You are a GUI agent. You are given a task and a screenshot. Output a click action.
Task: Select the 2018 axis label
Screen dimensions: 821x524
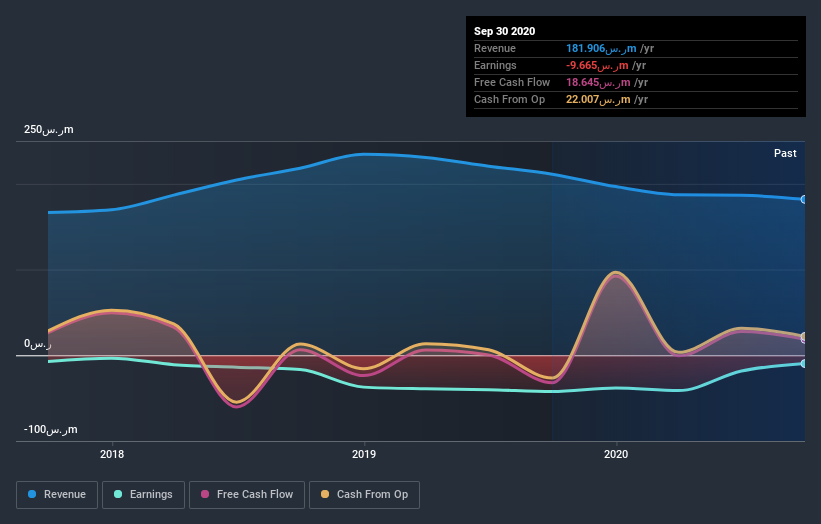coord(112,454)
